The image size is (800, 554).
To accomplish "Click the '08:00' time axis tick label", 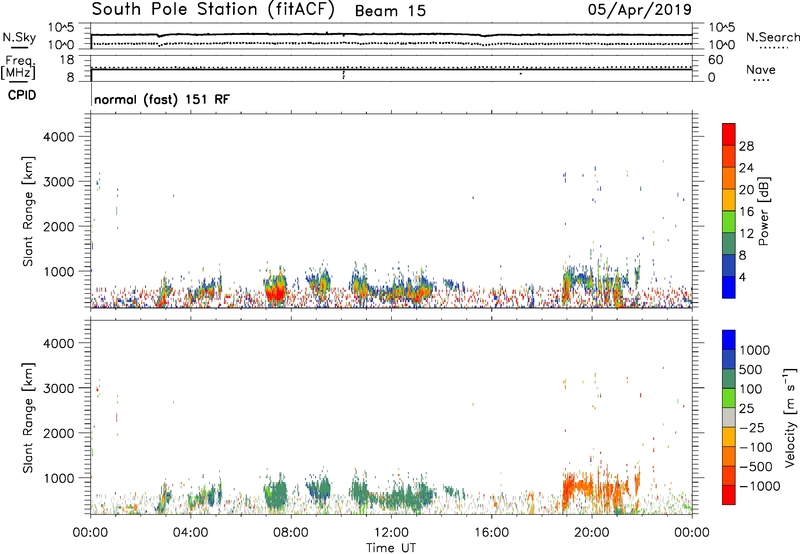I will (x=291, y=533).
